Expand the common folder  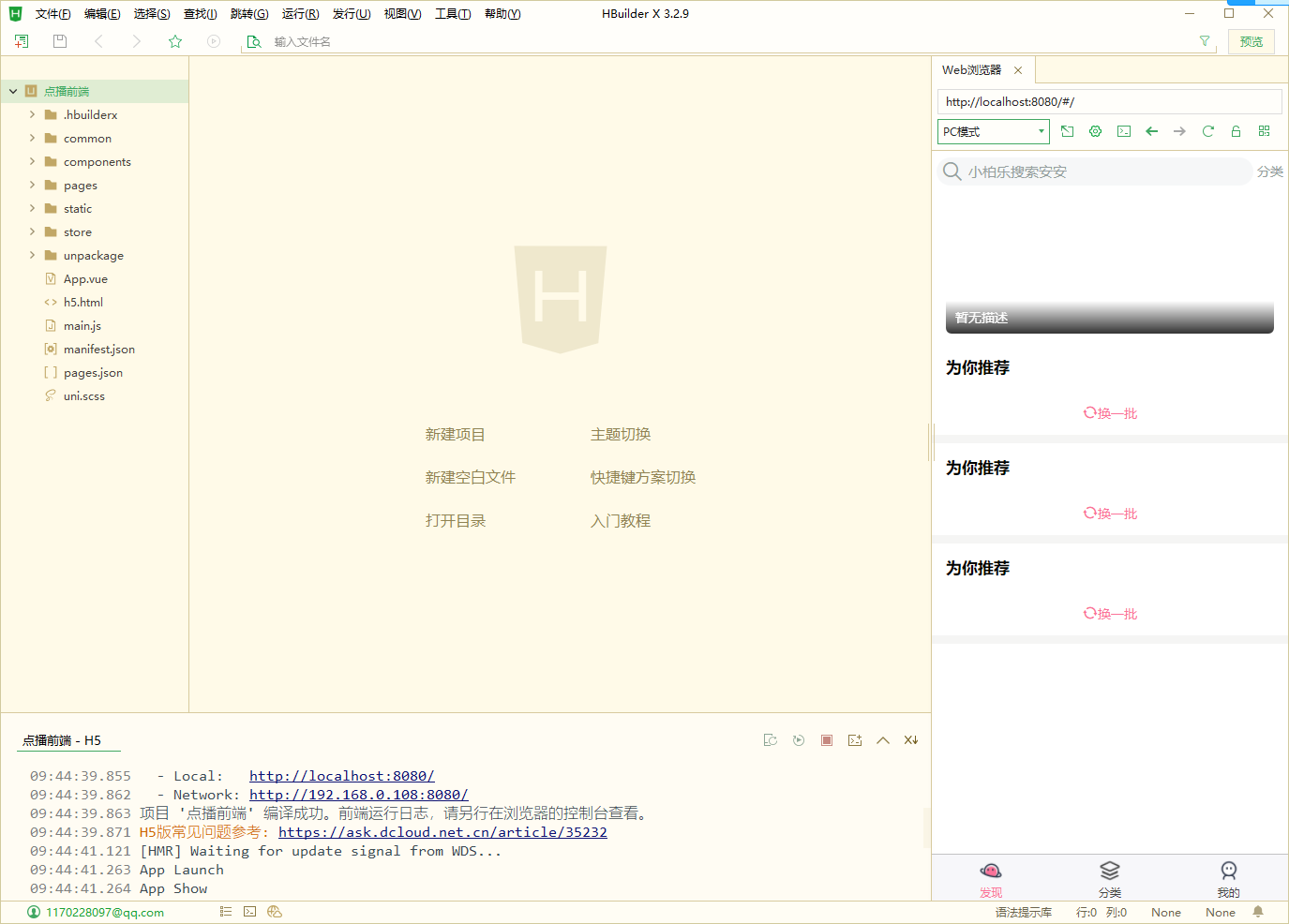click(33, 138)
